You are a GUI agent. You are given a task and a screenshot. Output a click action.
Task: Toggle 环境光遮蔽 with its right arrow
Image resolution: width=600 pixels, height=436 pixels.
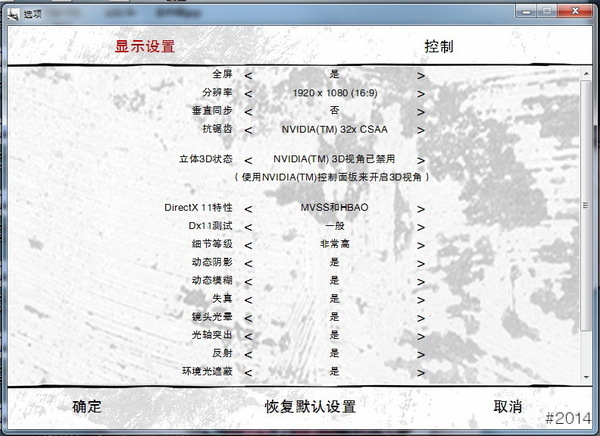[421, 373]
